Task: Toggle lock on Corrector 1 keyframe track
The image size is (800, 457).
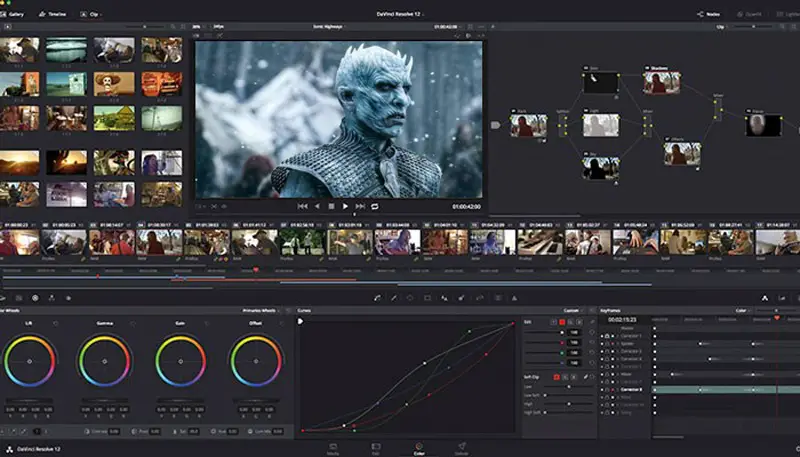Action: click(x=607, y=336)
